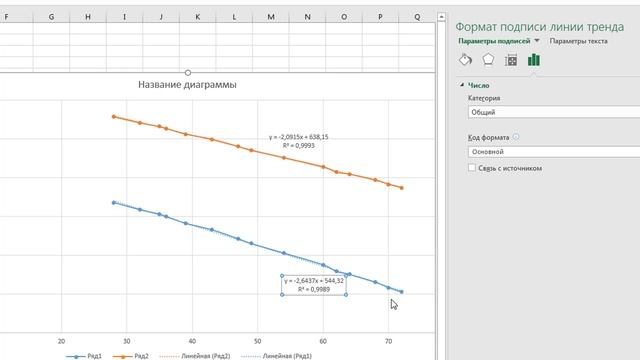Open the Категория combo box showing Общий
640x360 pixels.
click(554, 112)
